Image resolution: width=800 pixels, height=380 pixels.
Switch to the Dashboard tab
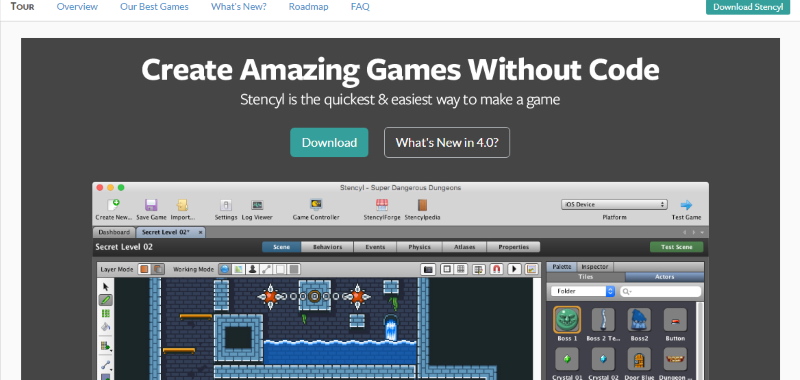[114, 232]
